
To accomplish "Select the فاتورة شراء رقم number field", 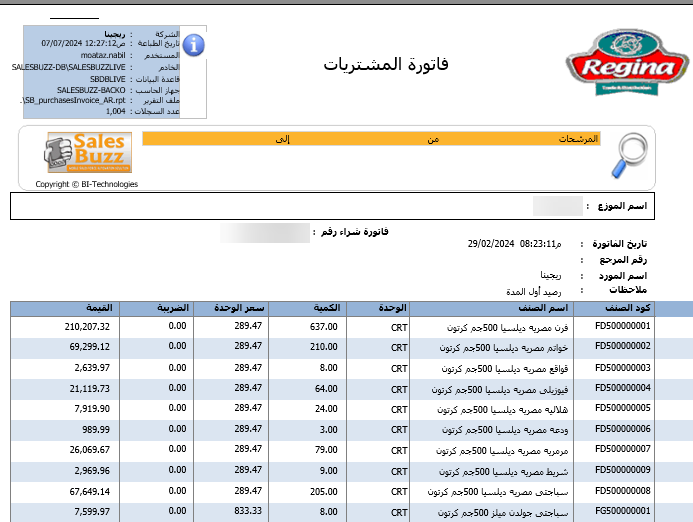I will point(264,233).
